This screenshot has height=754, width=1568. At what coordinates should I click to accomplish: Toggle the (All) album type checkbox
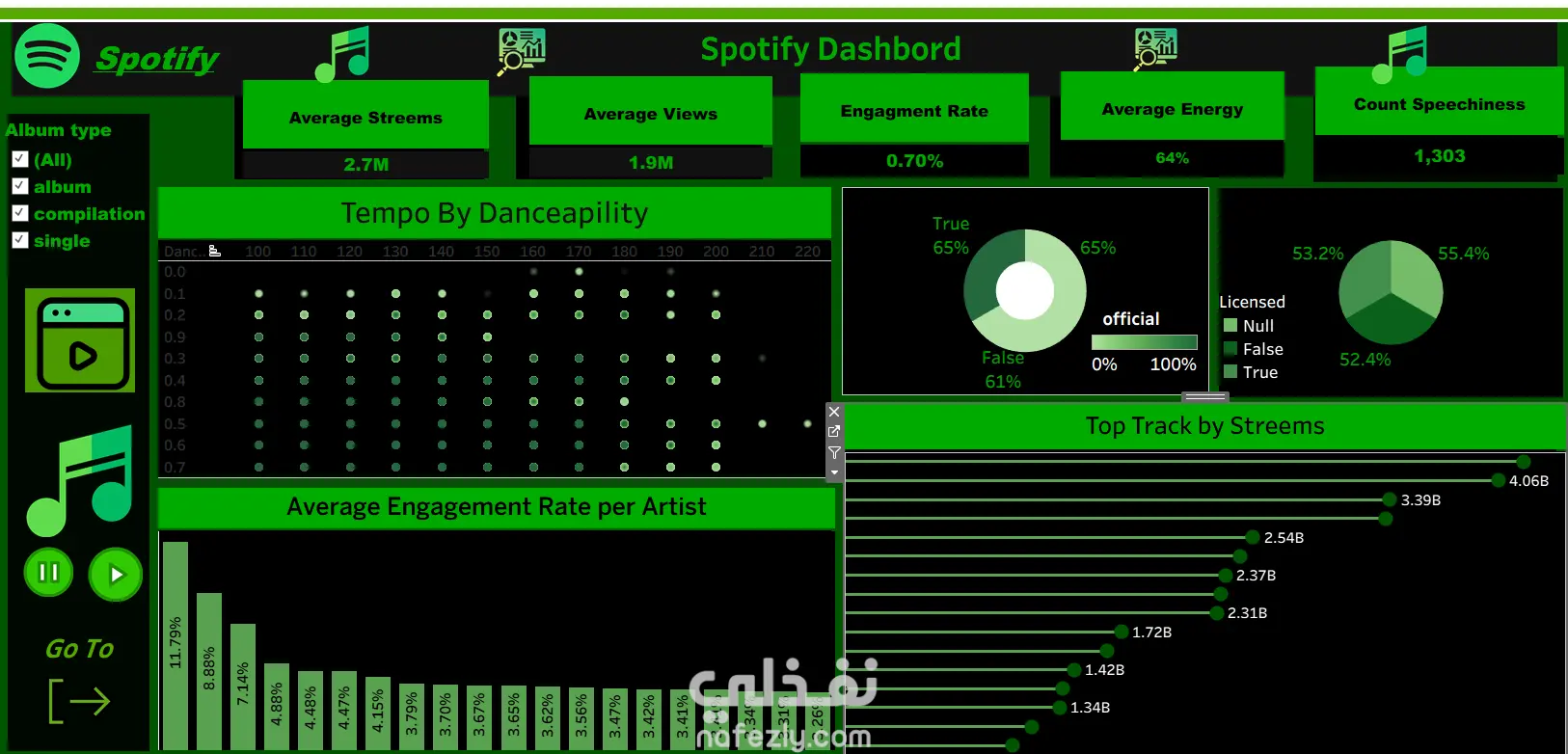[19, 160]
